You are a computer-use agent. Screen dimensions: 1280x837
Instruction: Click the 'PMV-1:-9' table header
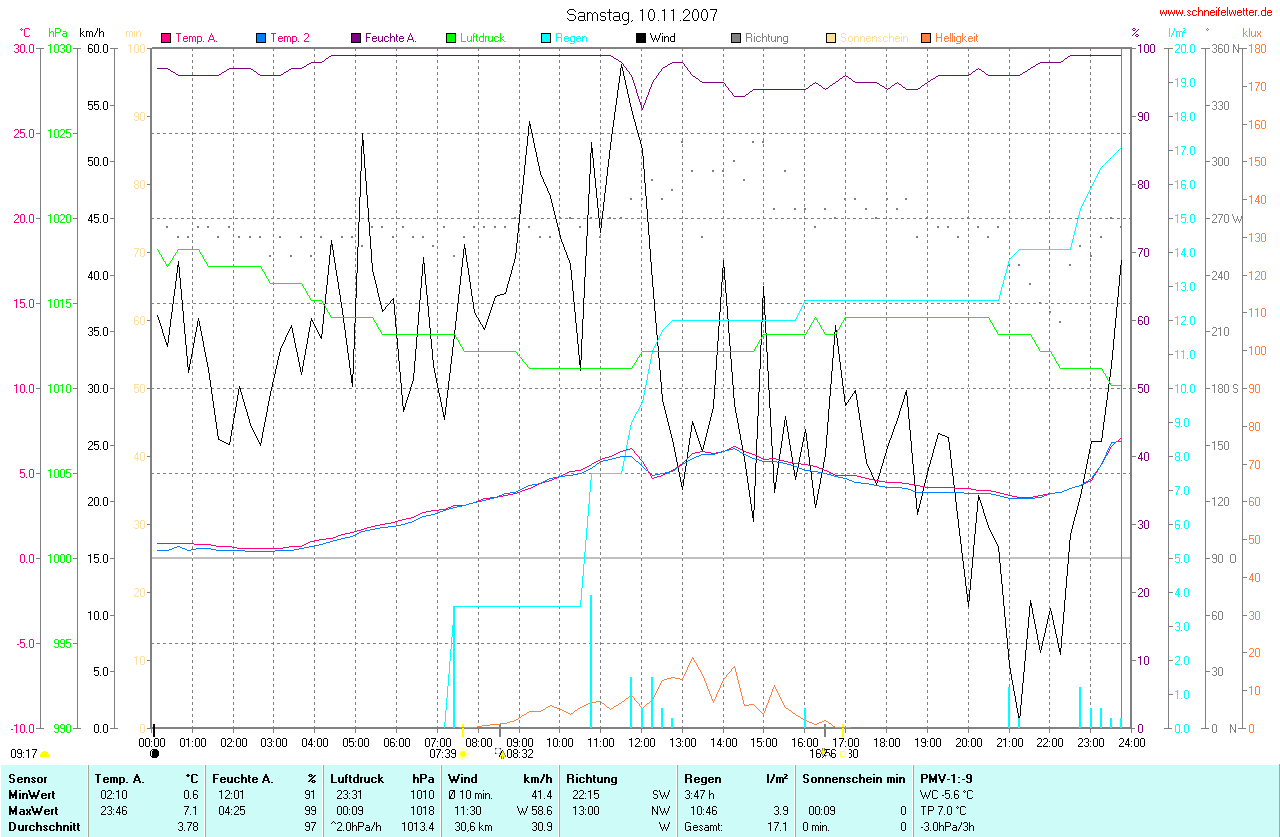946,778
